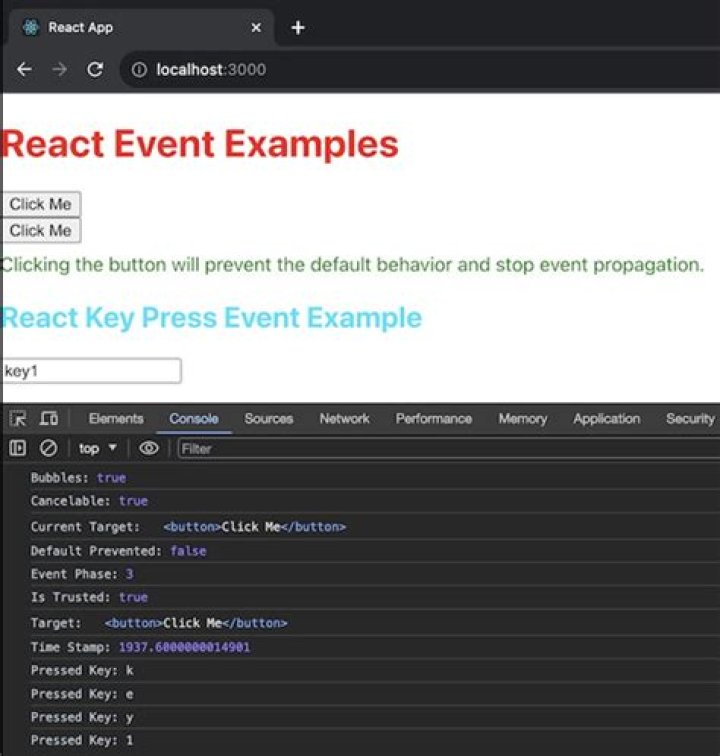720x756 pixels.
Task: Click the second Click Me button
Action: pyautogui.click(x=41, y=230)
